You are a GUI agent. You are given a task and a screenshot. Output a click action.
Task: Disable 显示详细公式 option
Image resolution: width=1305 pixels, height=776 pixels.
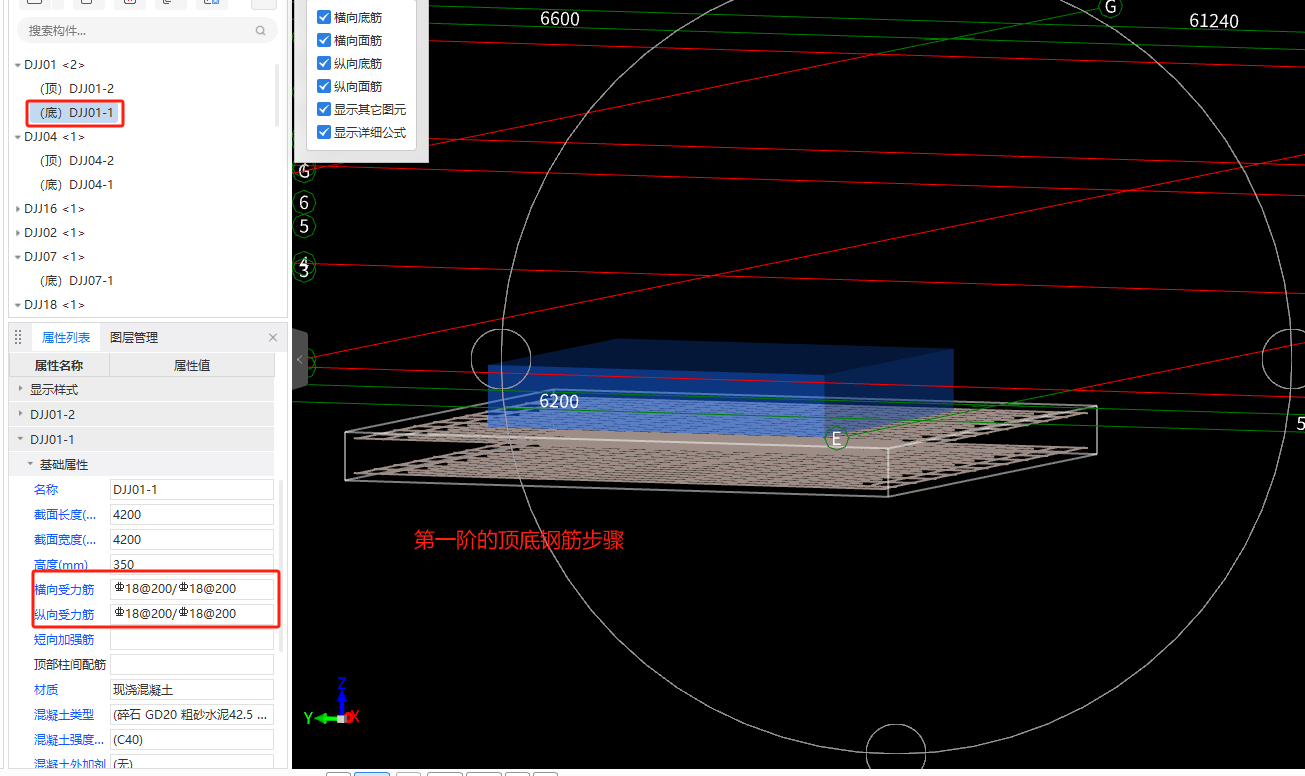(x=324, y=132)
